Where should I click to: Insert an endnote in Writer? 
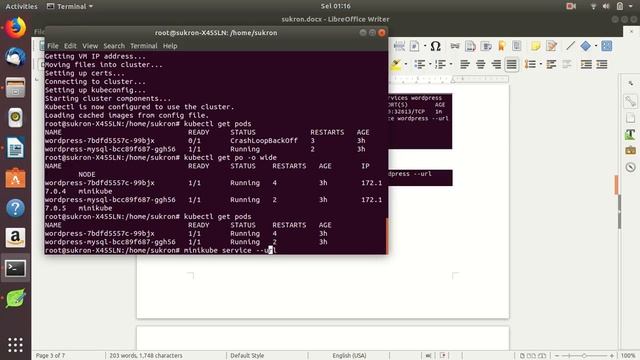[486, 46]
